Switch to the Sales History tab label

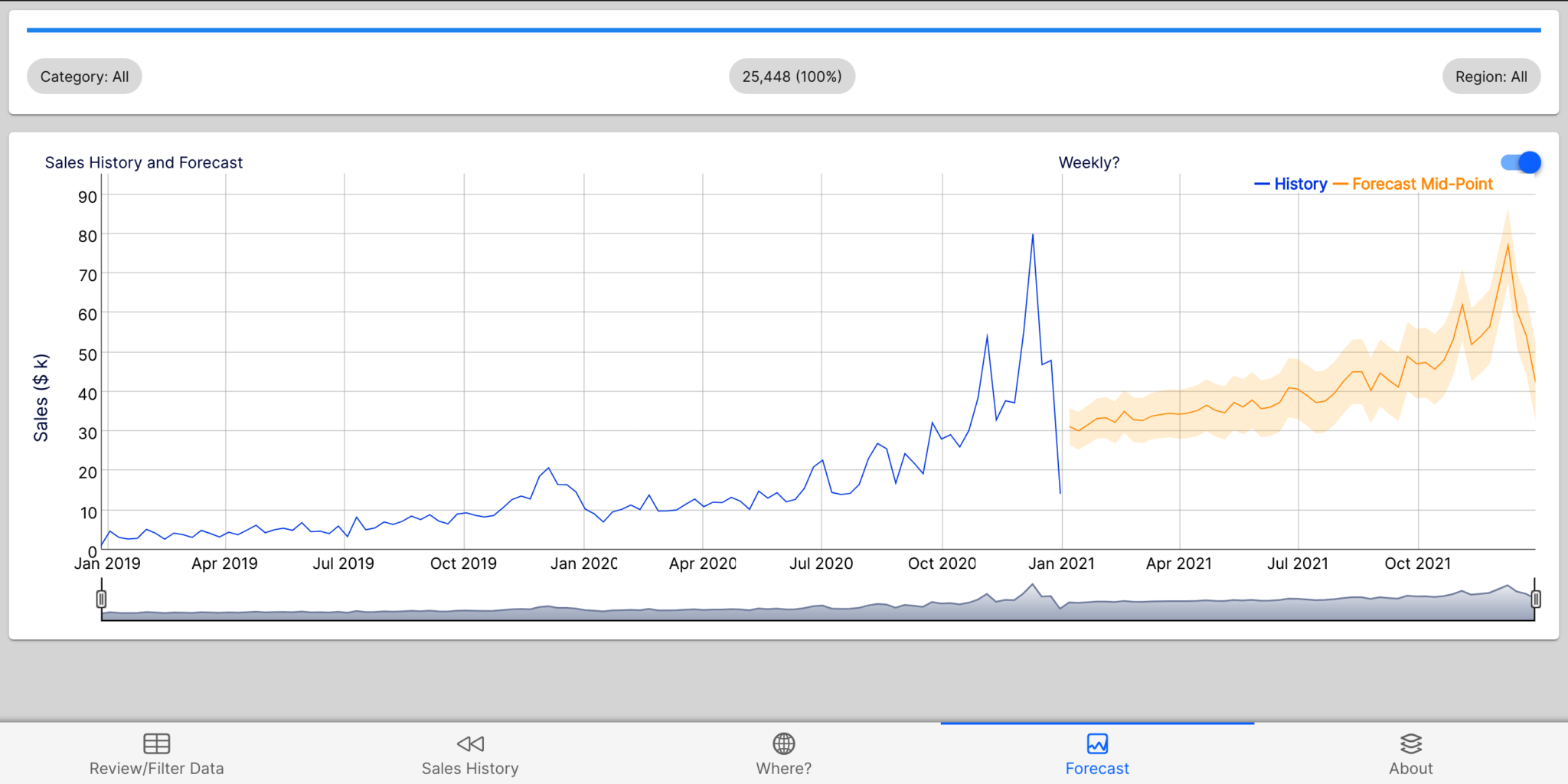click(470, 768)
